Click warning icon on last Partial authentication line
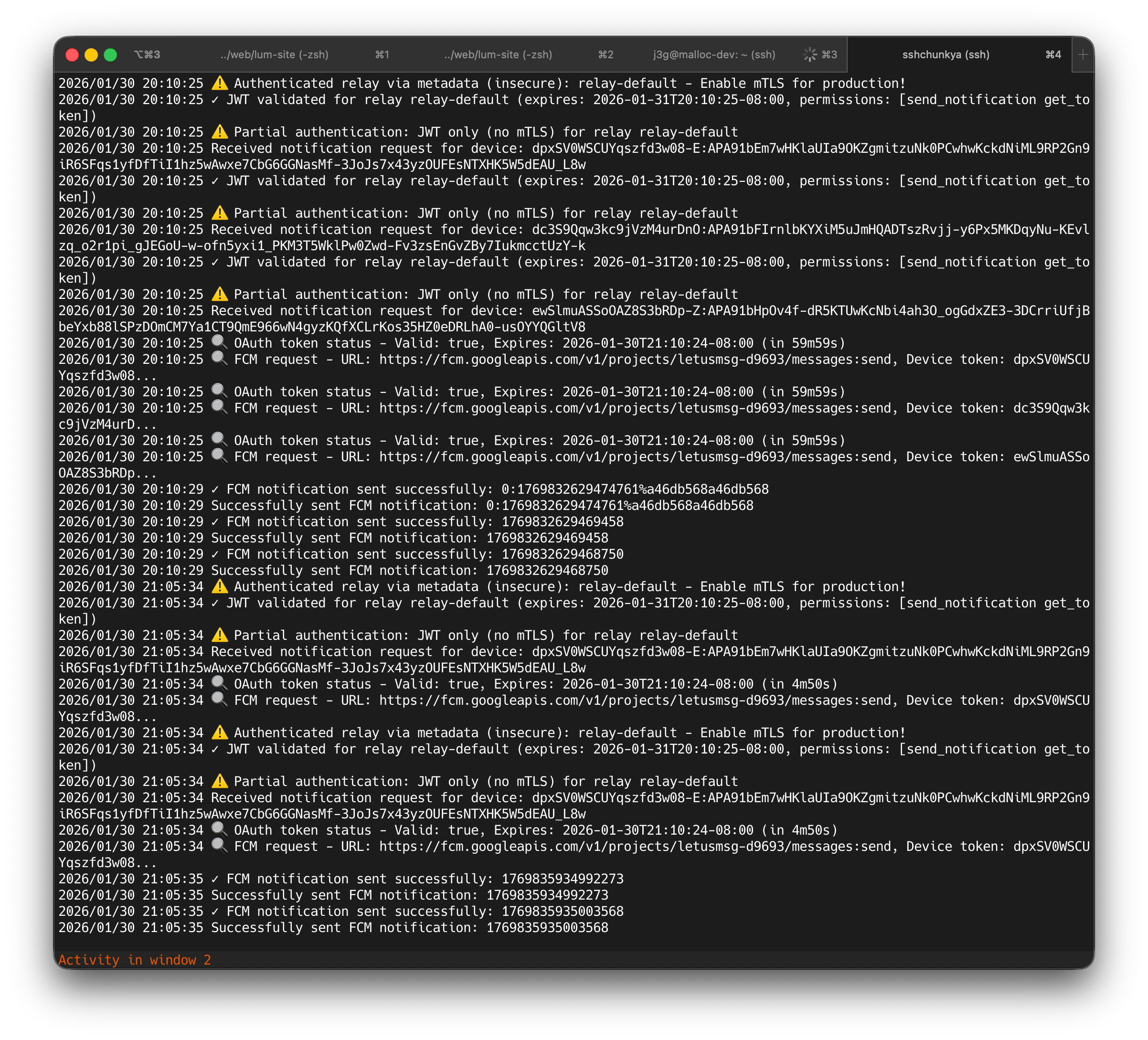This screenshot has width=1148, height=1040. (x=219, y=781)
